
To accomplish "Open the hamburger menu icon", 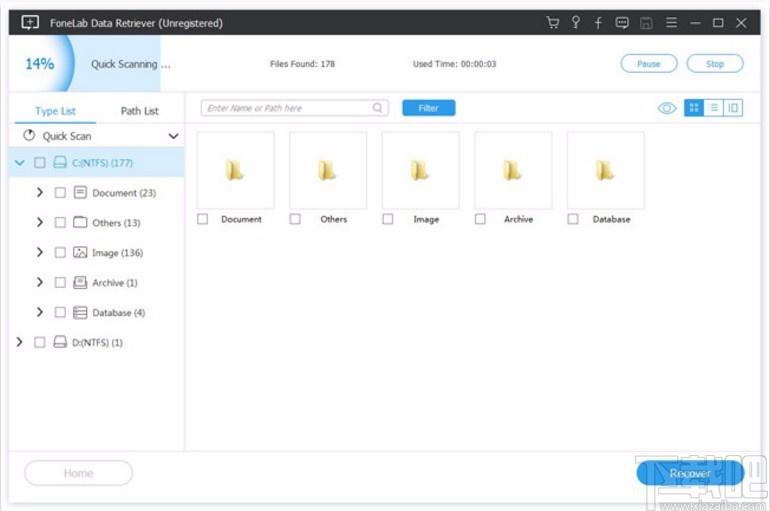I will tap(671, 23).
